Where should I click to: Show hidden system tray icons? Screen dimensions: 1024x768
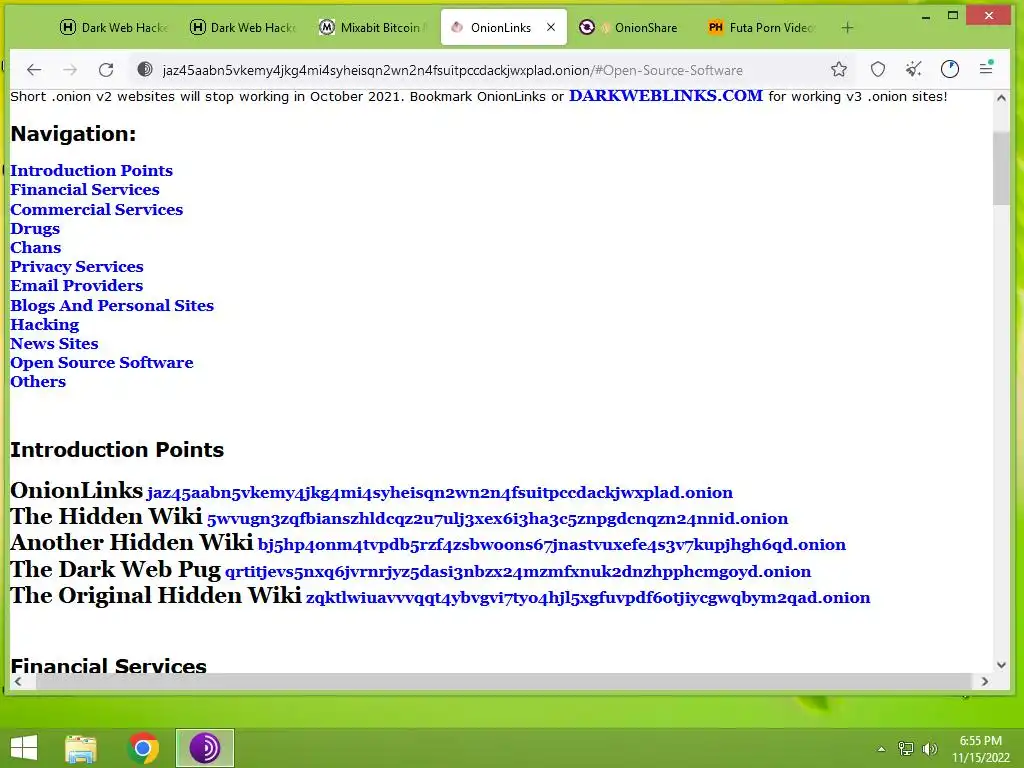pyautogui.click(x=881, y=749)
